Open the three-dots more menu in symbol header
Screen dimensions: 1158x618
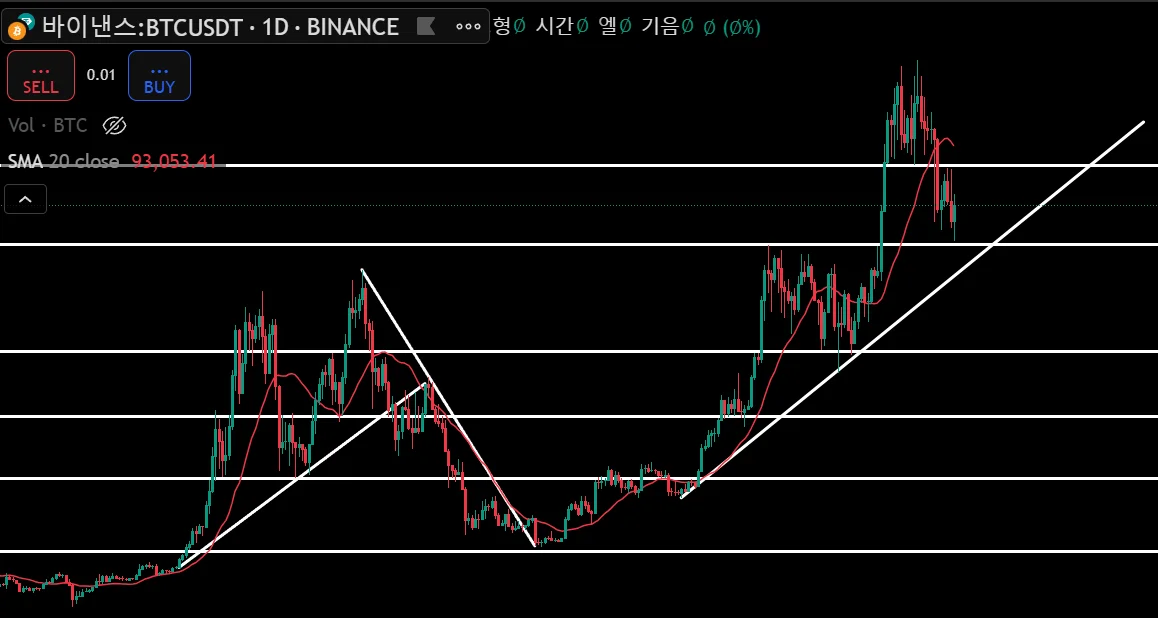point(468,27)
